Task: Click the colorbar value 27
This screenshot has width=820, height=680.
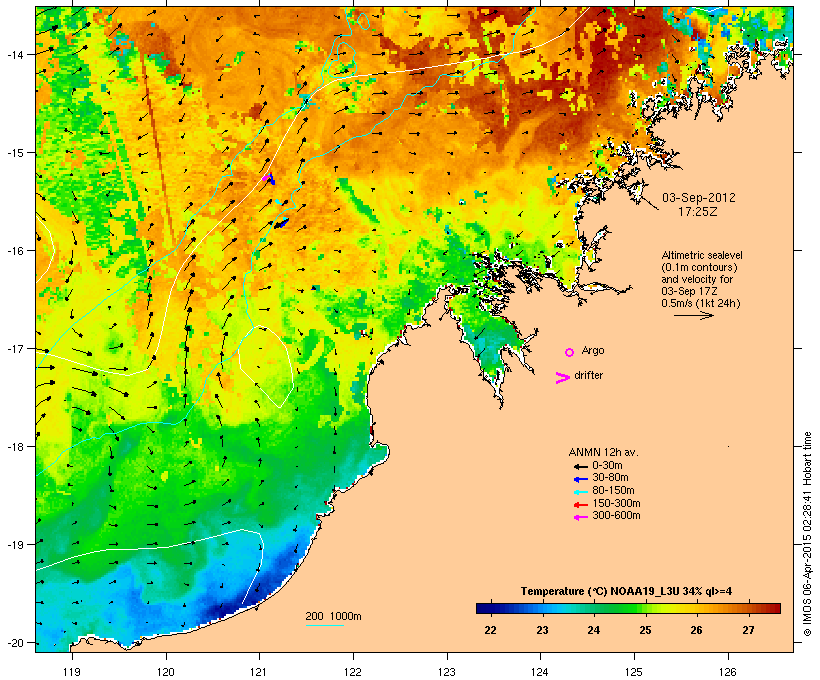Action: click(748, 630)
